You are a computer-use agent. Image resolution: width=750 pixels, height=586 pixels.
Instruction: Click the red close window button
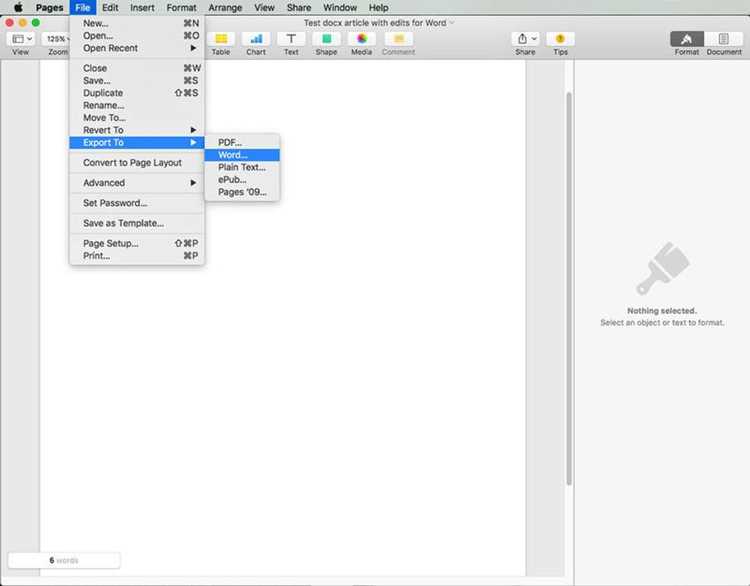coord(9,22)
